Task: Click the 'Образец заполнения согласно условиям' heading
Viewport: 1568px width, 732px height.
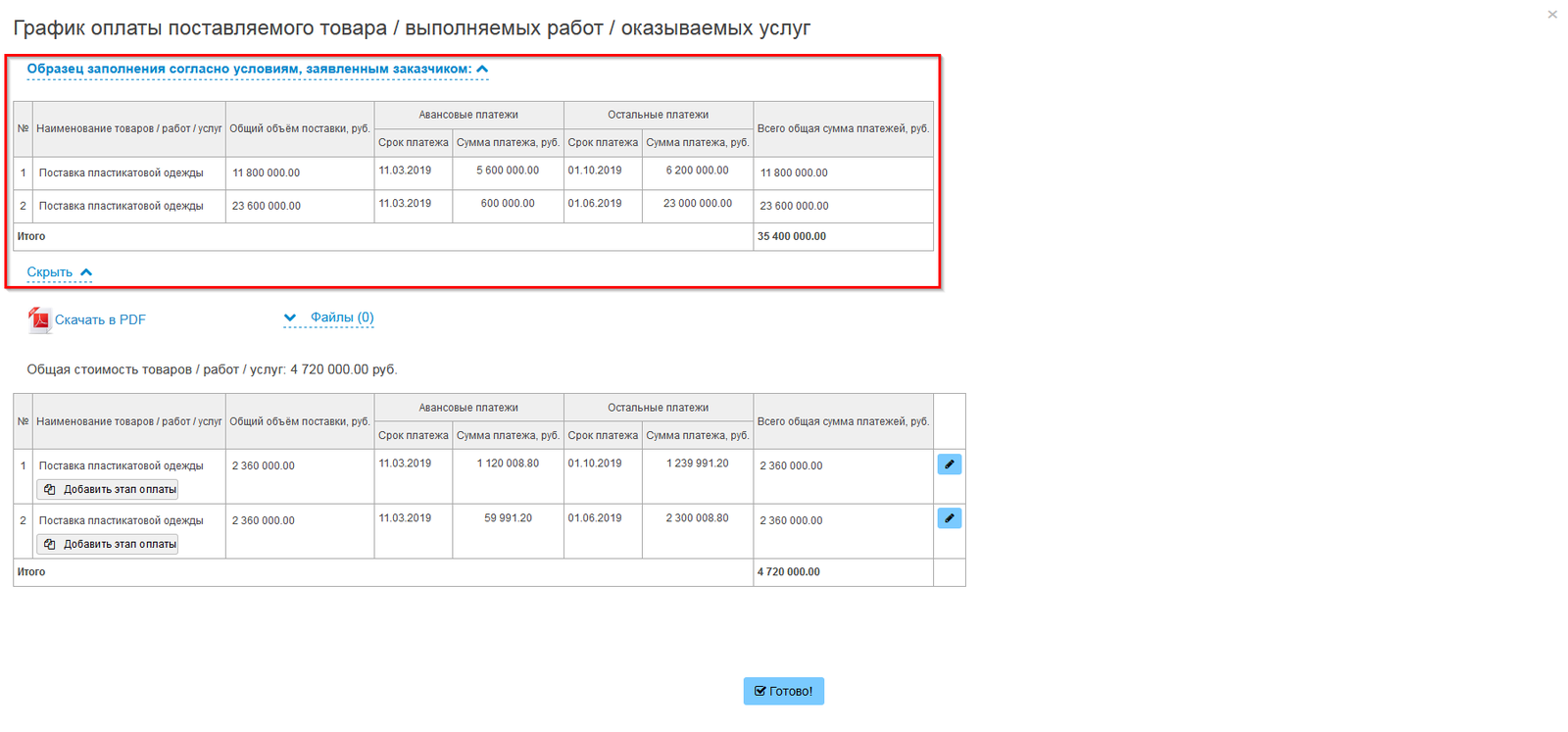Action: (x=249, y=69)
